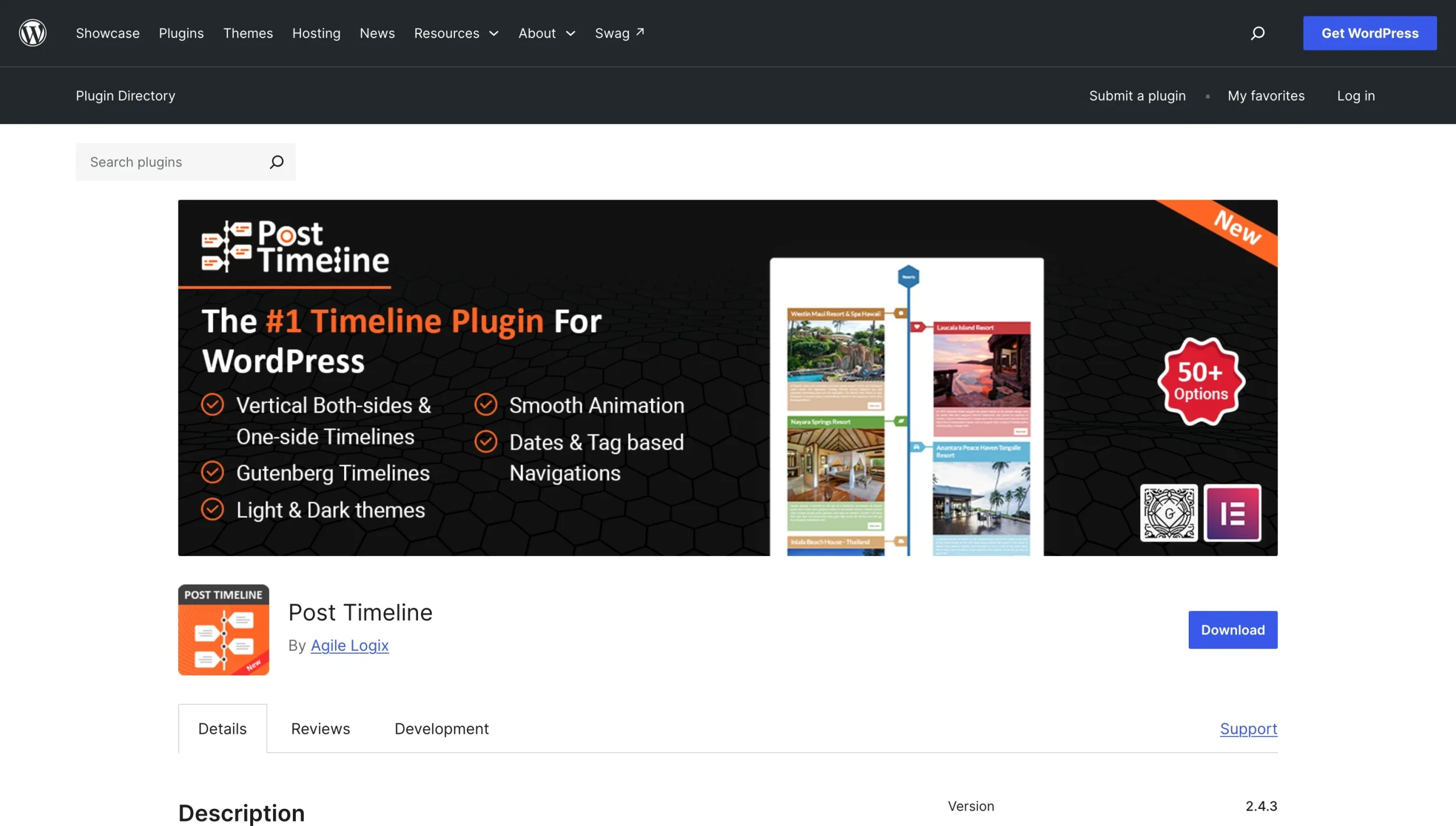Click the version number 2.4.3
This screenshot has height=826, width=1456.
click(x=1261, y=806)
